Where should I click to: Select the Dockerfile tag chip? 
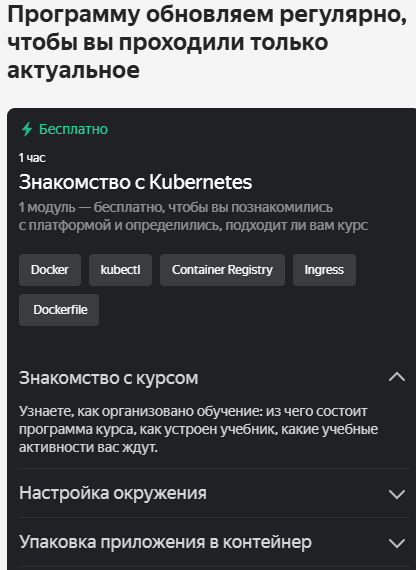(x=59, y=310)
